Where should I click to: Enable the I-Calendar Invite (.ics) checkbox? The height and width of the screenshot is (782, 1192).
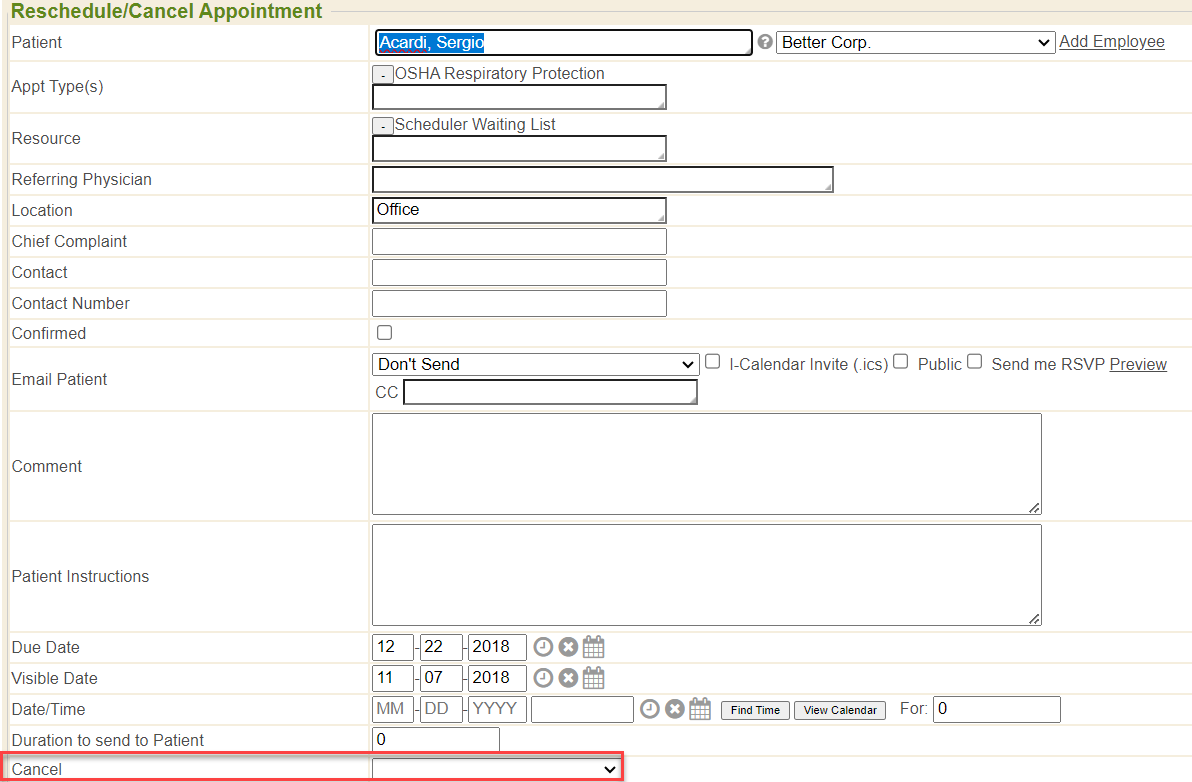[x=712, y=362]
